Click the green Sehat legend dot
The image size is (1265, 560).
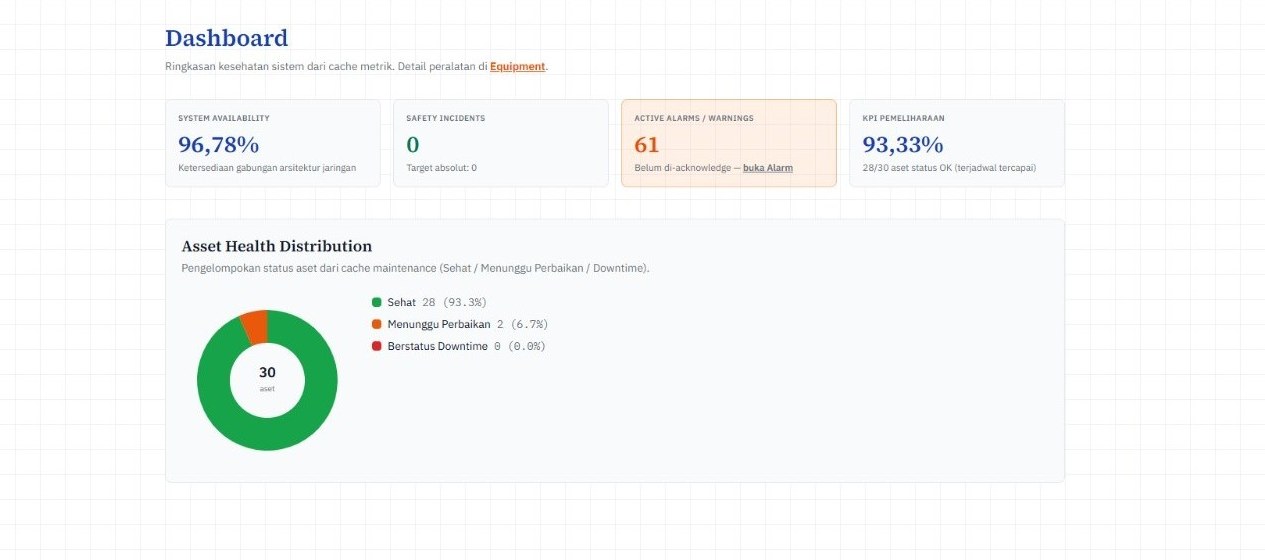tap(377, 302)
